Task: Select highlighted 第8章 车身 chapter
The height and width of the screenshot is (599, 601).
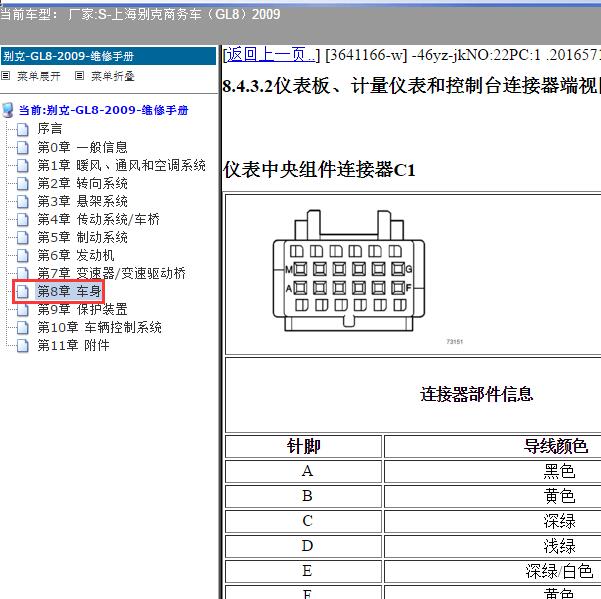Action: pyautogui.click(x=69, y=291)
